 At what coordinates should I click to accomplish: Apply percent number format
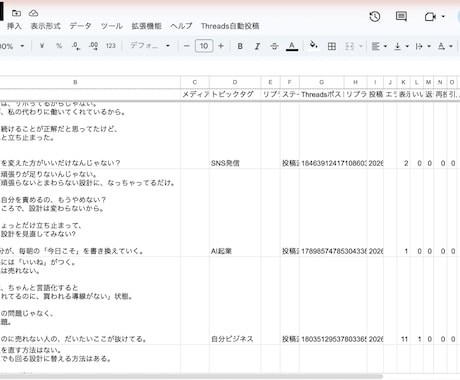click(59, 46)
